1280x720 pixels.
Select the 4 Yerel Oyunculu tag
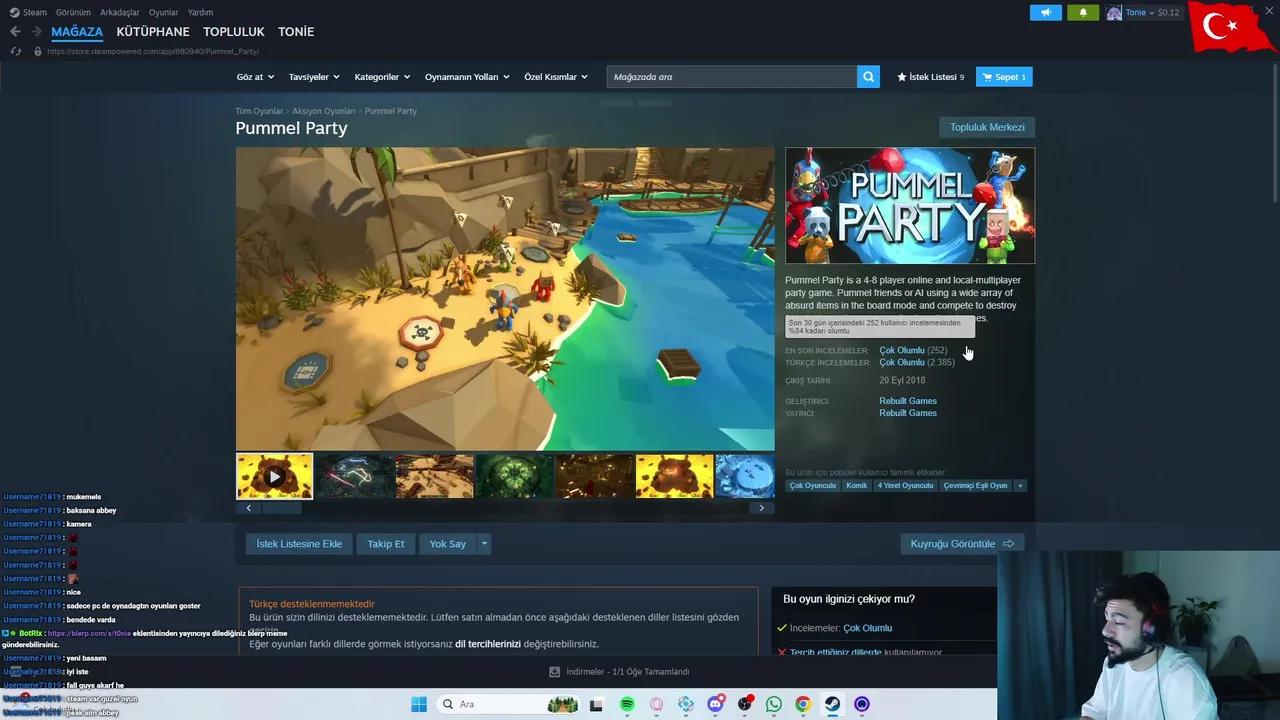tap(905, 486)
